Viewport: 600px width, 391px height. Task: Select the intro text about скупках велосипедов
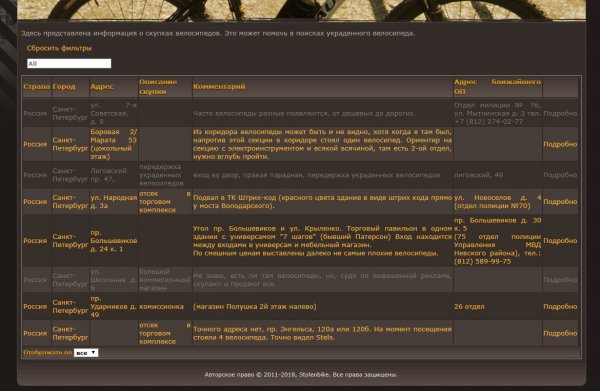pos(218,33)
